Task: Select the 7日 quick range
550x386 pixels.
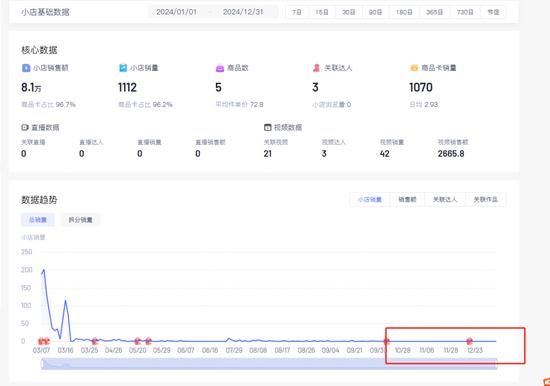Action: (x=297, y=12)
